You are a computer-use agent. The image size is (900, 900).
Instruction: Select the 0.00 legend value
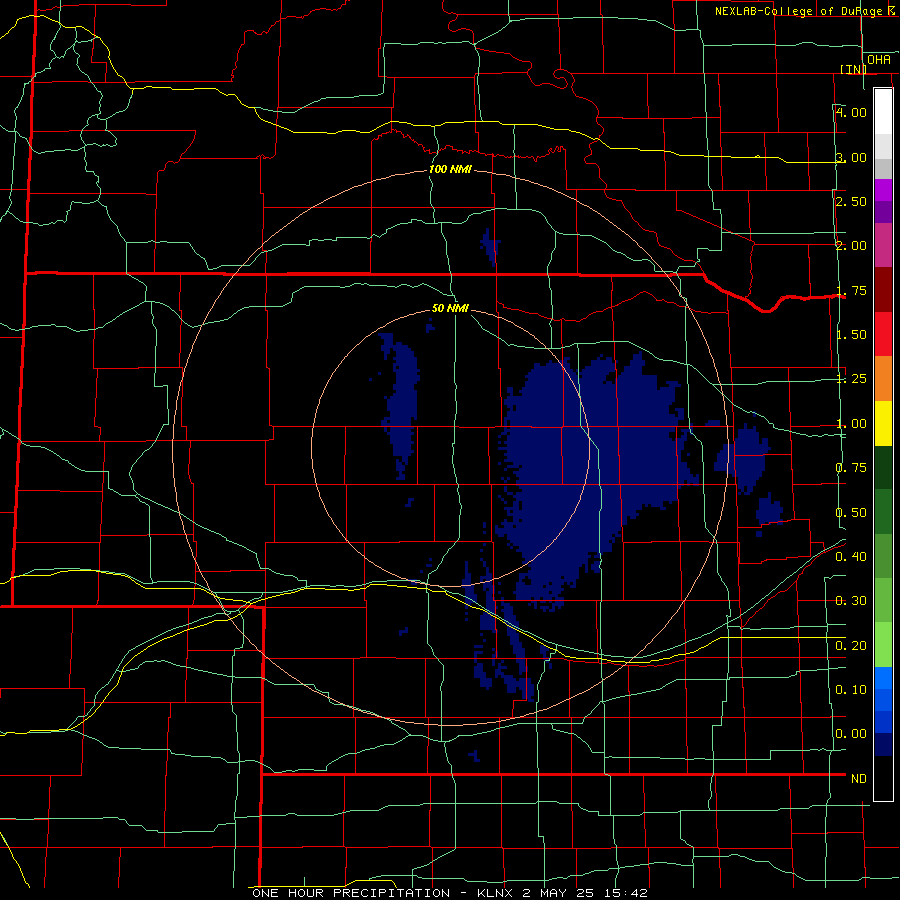click(x=851, y=734)
